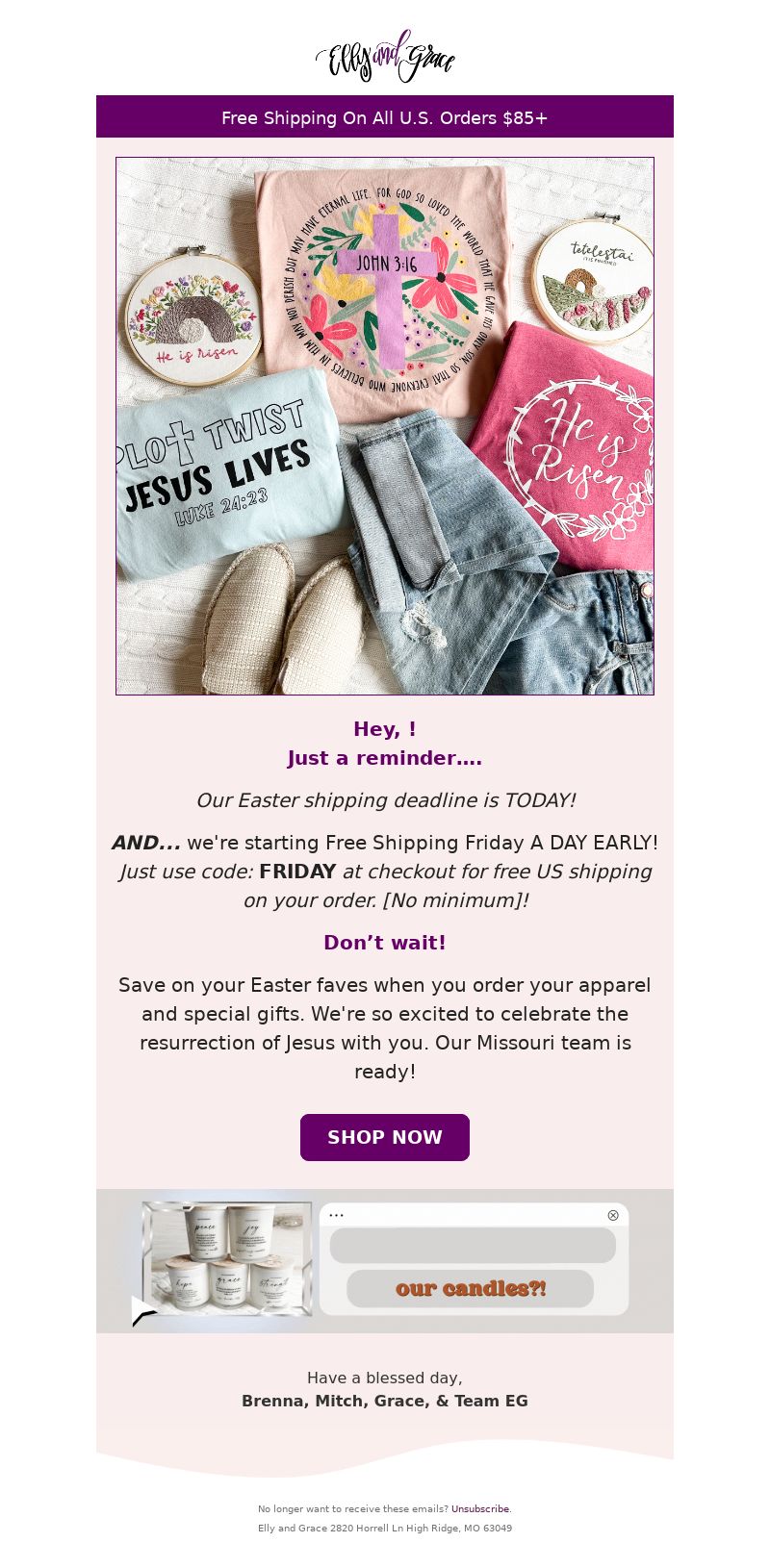Click the "Hey, ! Just a reminder" heading
The height and width of the screenshot is (1568, 770).
[x=385, y=744]
